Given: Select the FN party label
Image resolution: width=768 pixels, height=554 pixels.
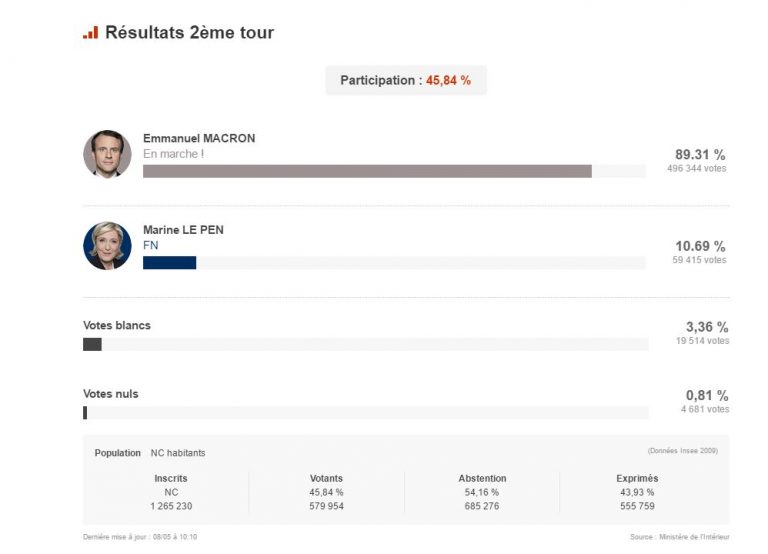Looking at the screenshot, I should point(151,245).
